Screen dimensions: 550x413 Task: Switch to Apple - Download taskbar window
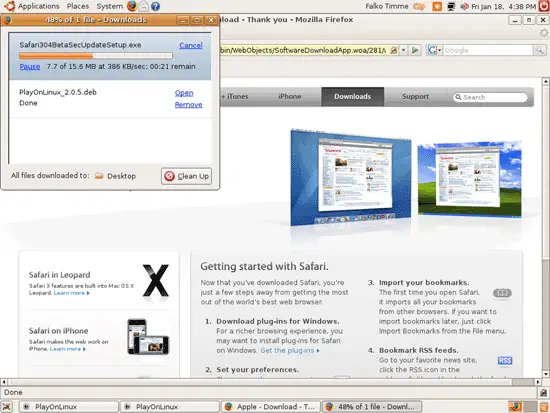tap(270, 407)
